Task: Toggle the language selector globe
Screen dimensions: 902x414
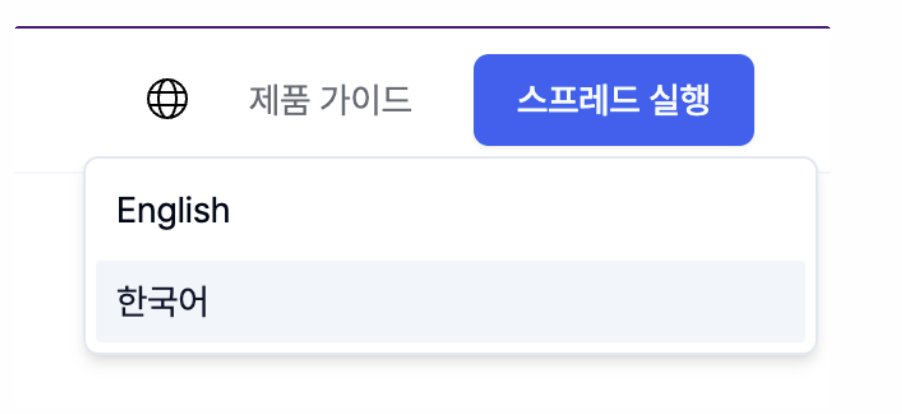Action: [167, 99]
